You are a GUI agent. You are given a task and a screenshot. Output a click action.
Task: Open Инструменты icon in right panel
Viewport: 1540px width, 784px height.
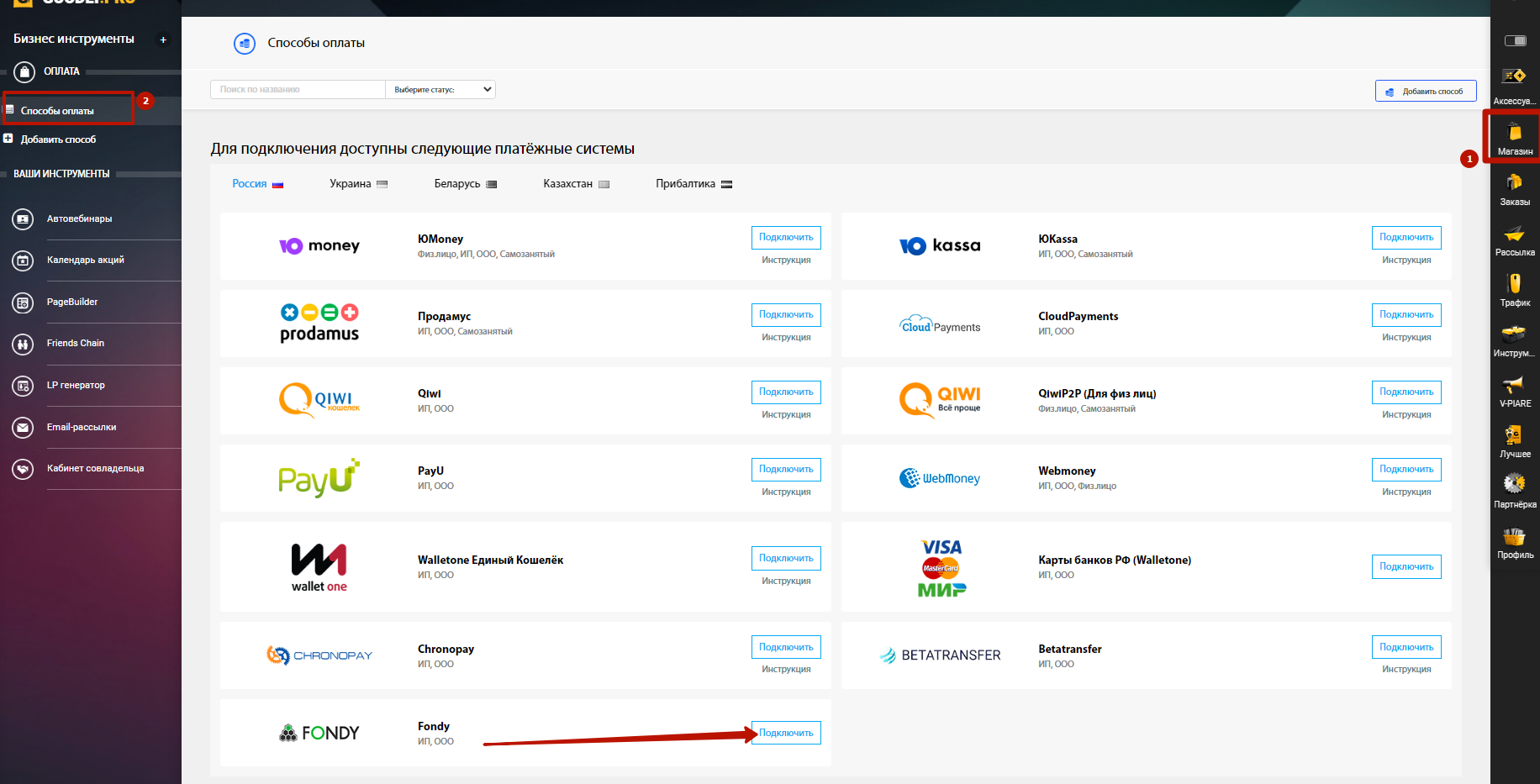1515,334
